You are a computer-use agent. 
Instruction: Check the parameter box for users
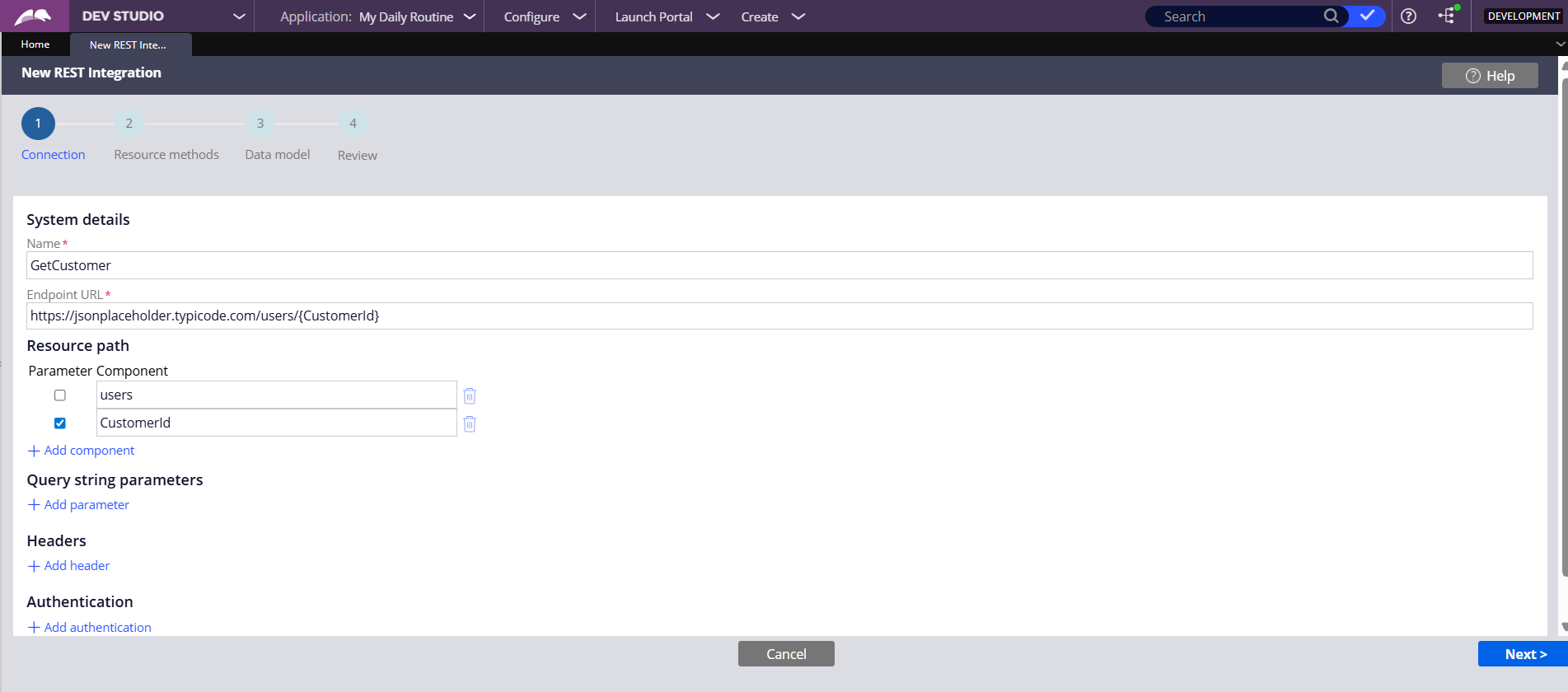(x=60, y=395)
